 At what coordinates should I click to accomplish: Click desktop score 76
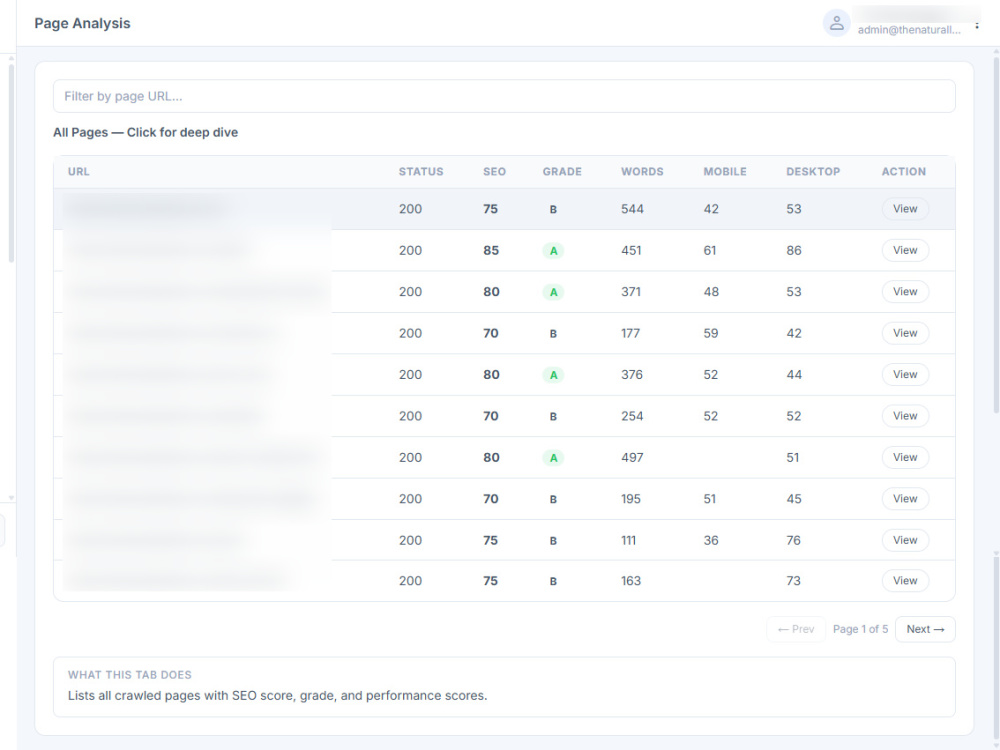coord(793,540)
